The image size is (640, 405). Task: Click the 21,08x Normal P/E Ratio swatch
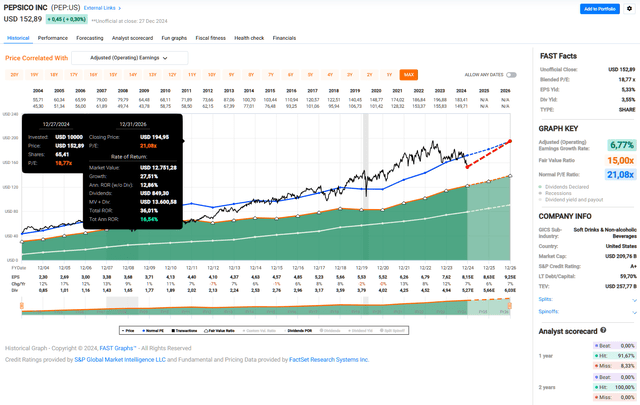click(620, 174)
